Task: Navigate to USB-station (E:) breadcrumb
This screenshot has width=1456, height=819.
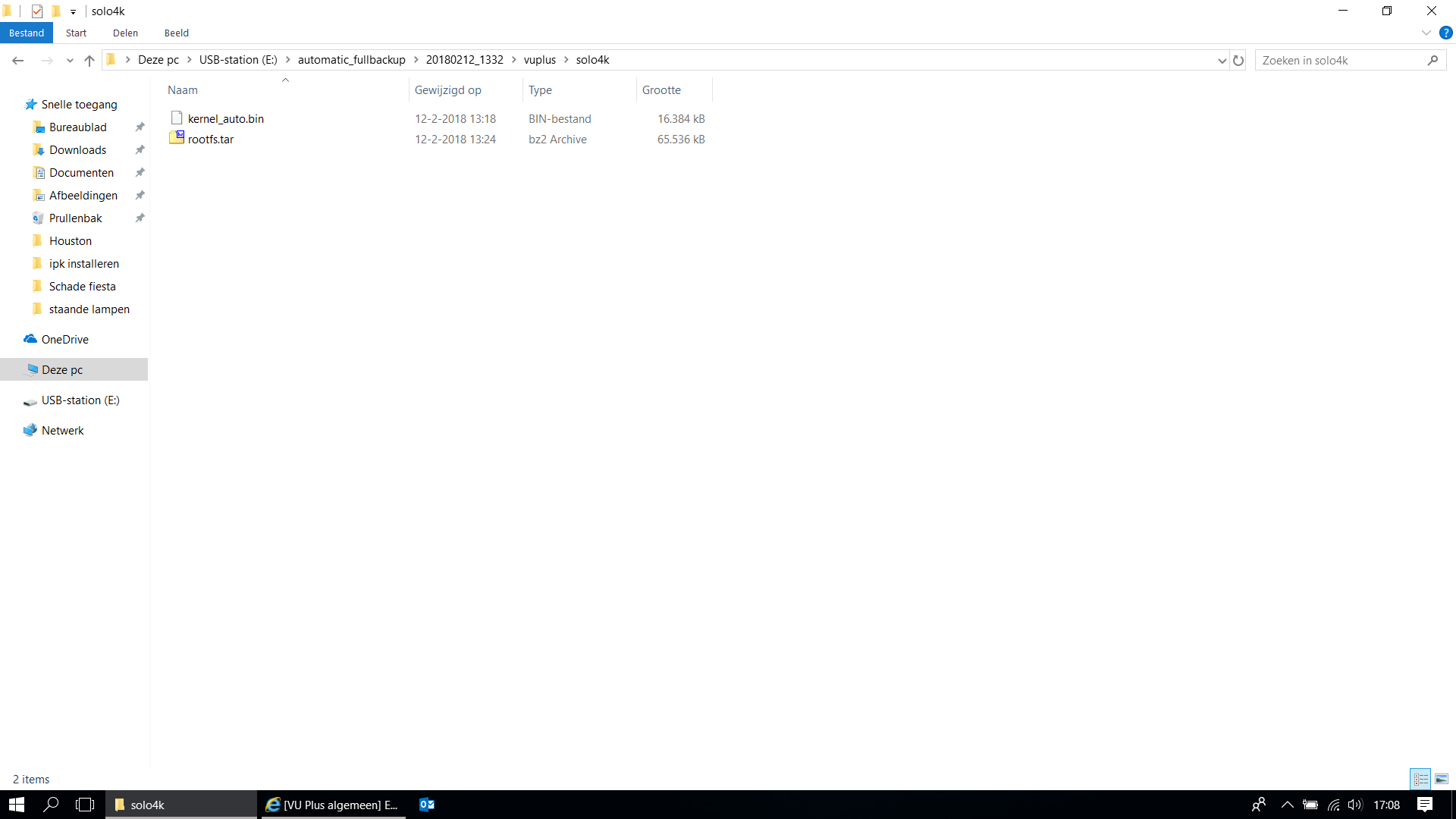Action: click(x=238, y=60)
